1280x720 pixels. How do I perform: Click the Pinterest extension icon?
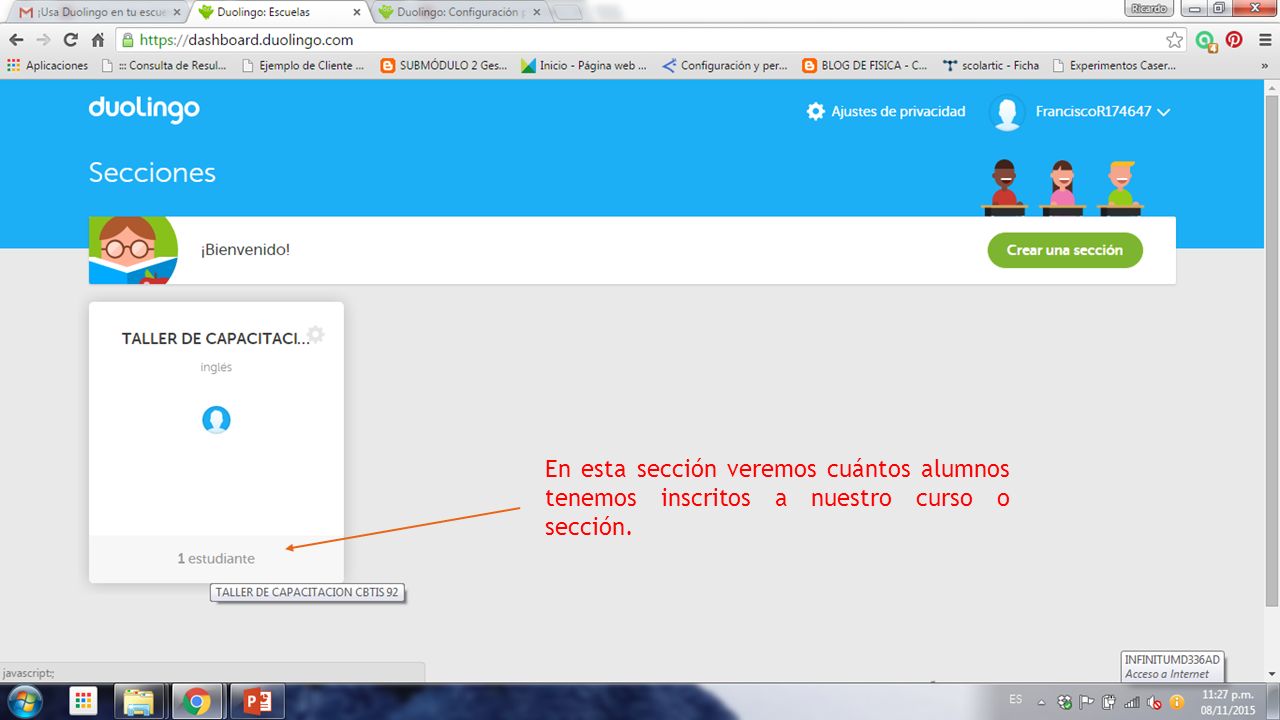[x=1234, y=40]
